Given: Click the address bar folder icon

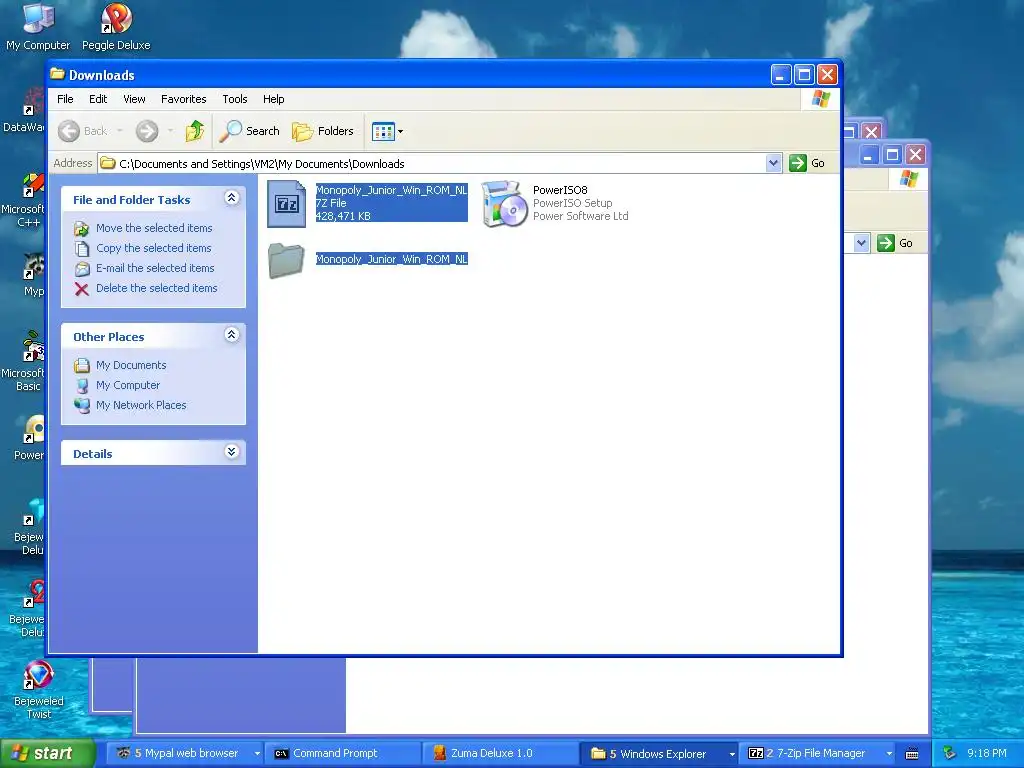Looking at the screenshot, I should (108, 163).
